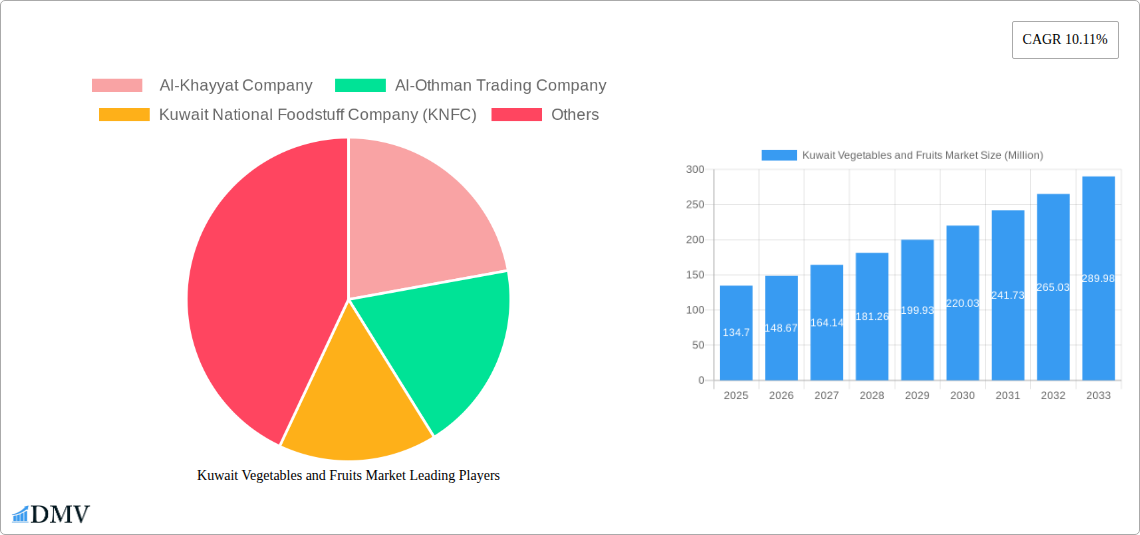Click the 2031 bar labeled 241.73
1140x535 pixels.
(1008, 295)
